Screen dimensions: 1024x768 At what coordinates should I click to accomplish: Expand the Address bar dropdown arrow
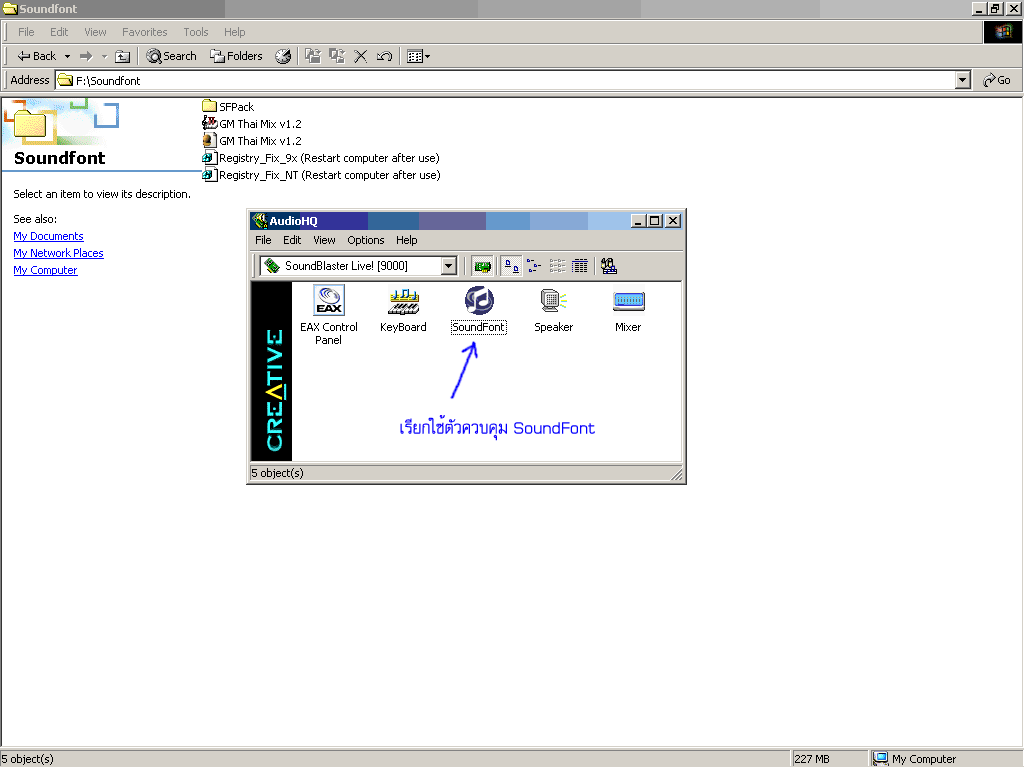(963, 80)
